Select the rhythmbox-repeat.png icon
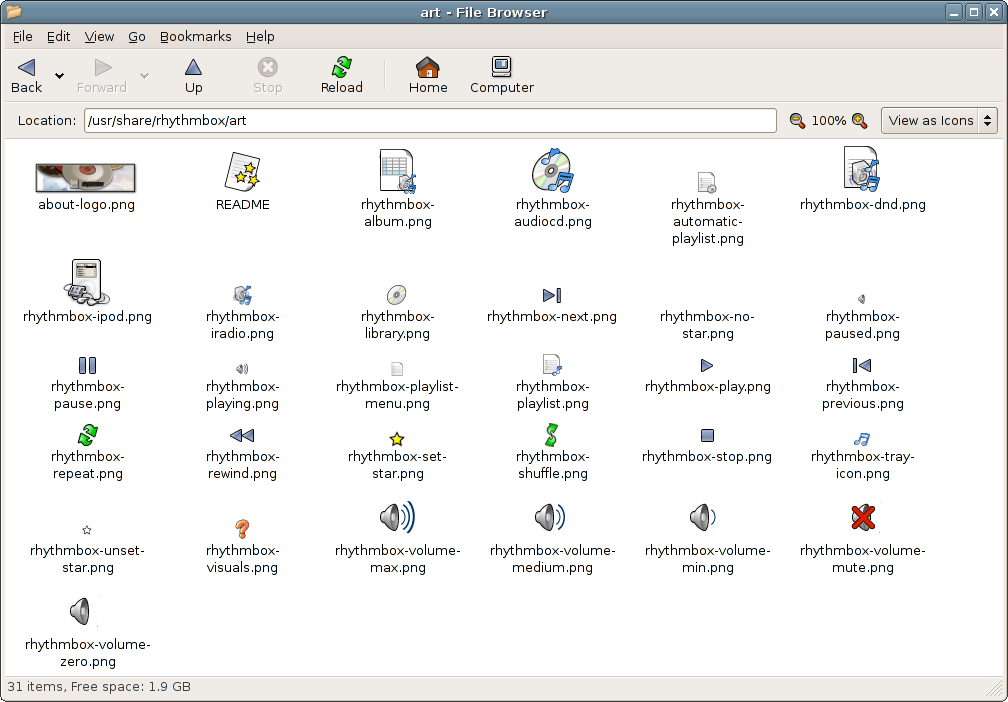 coord(87,435)
